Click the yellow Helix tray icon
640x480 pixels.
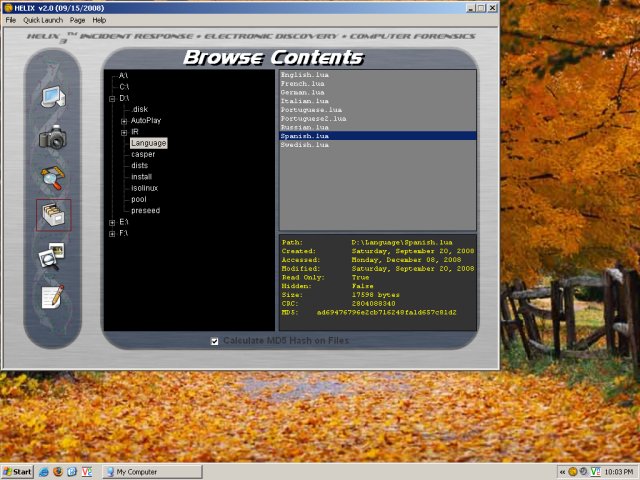[x=573, y=472]
